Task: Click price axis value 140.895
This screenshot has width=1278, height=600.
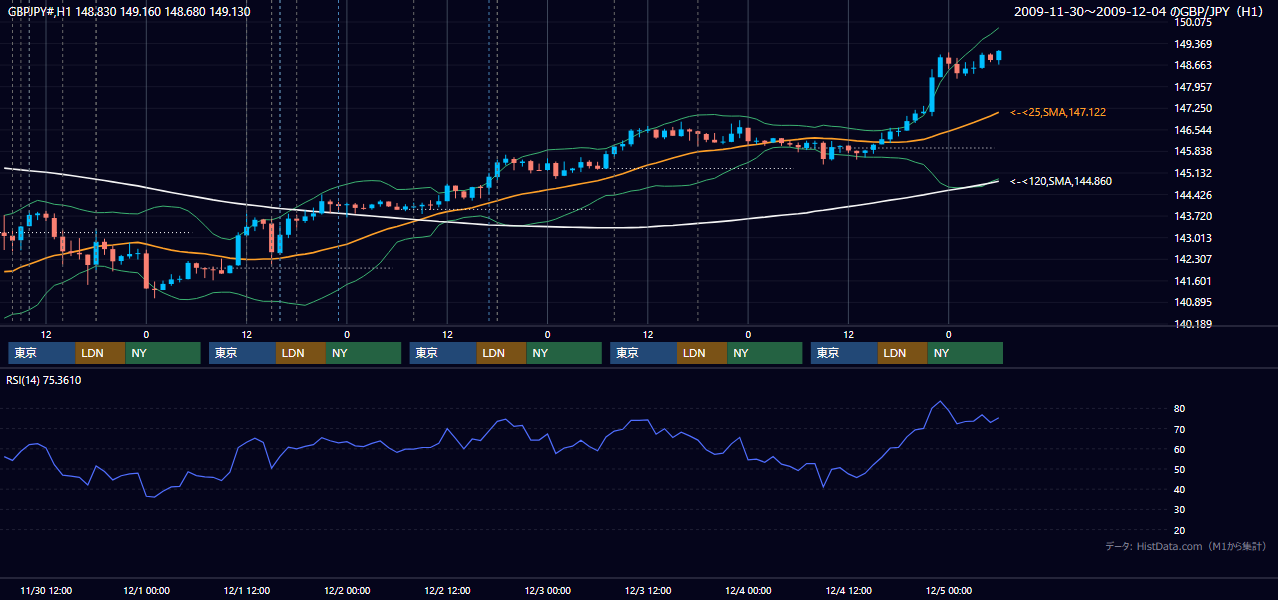Action: [1193, 302]
